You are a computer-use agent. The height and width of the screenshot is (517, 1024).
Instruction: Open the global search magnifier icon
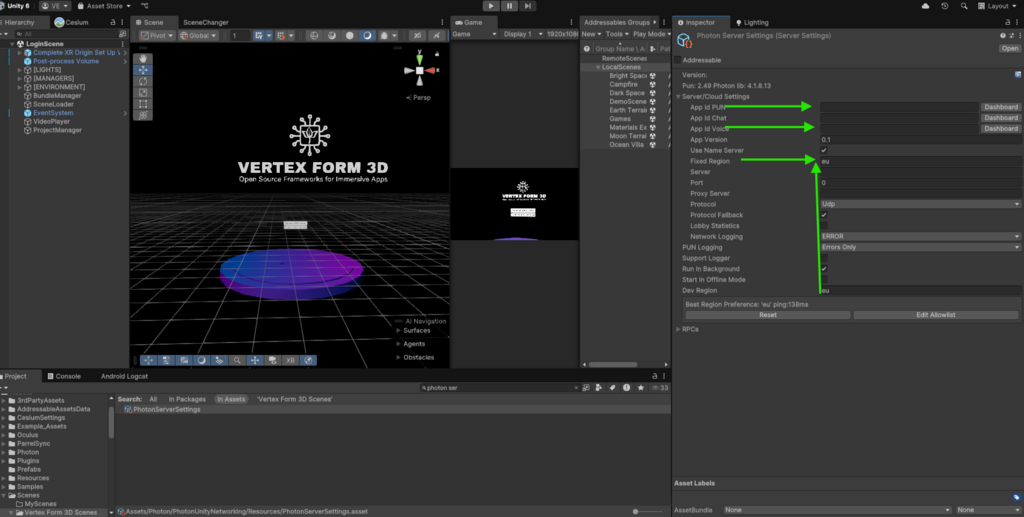[964, 6]
